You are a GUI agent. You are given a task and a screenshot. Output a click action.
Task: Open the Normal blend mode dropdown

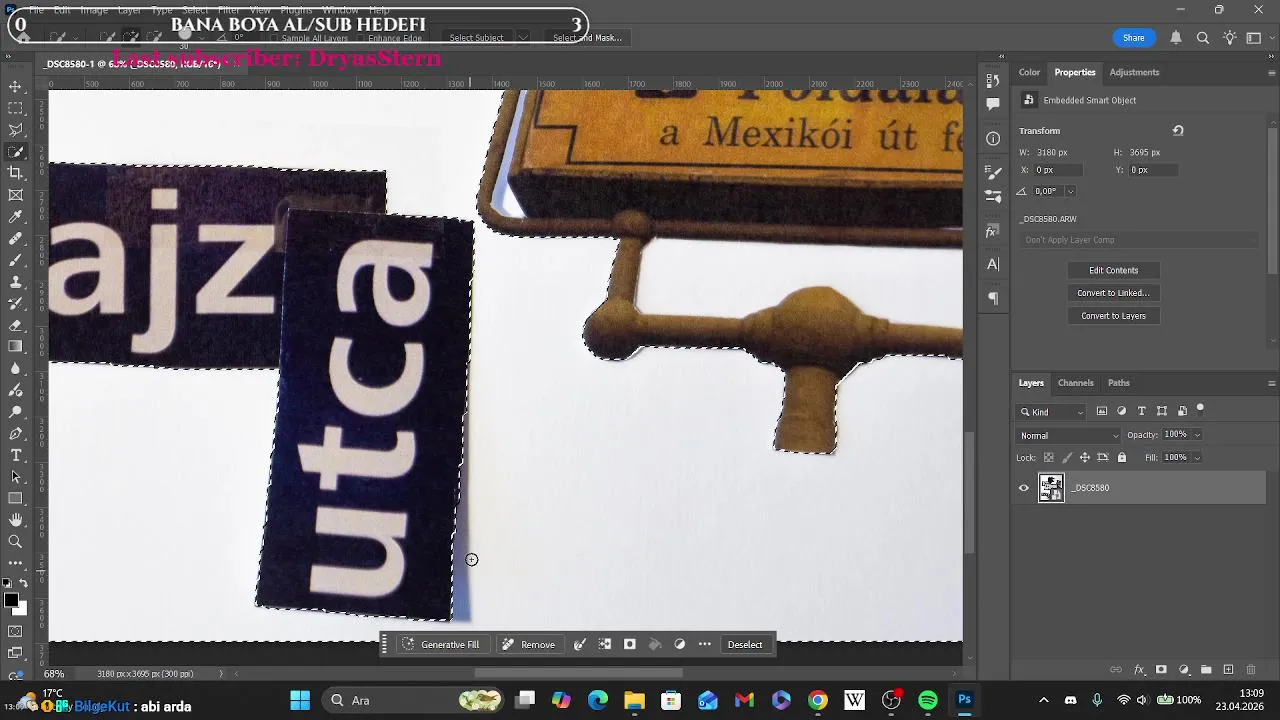(x=1069, y=436)
